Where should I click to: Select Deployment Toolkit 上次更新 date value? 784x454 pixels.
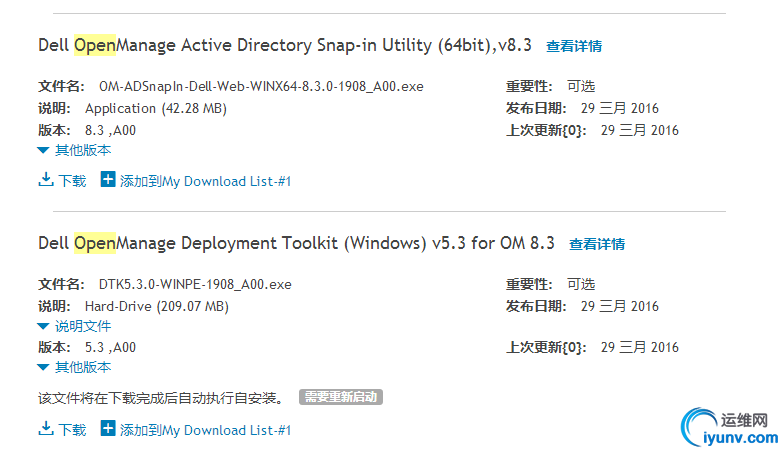(x=640, y=348)
